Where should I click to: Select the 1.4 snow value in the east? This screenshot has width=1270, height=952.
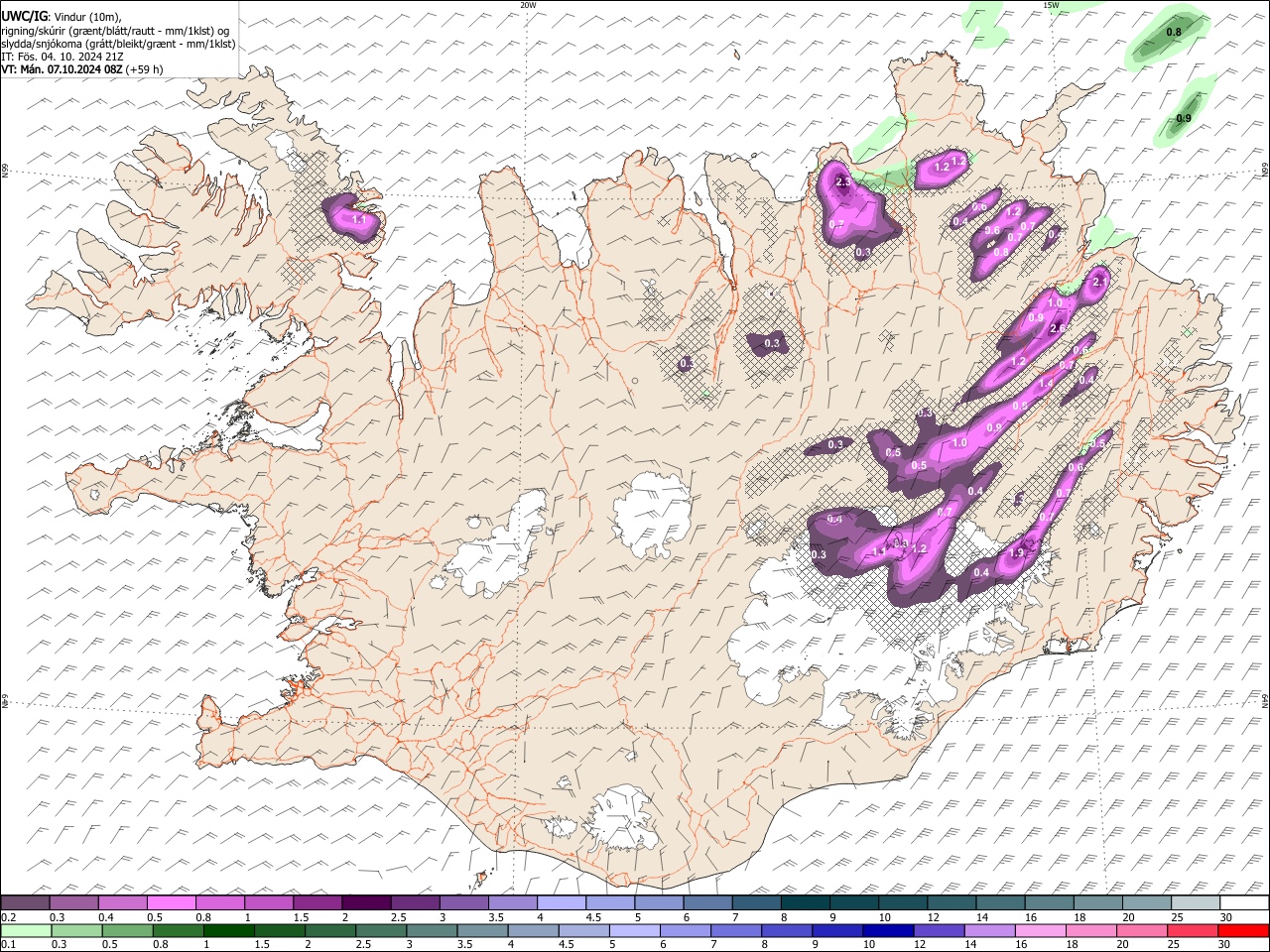pos(1046,384)
